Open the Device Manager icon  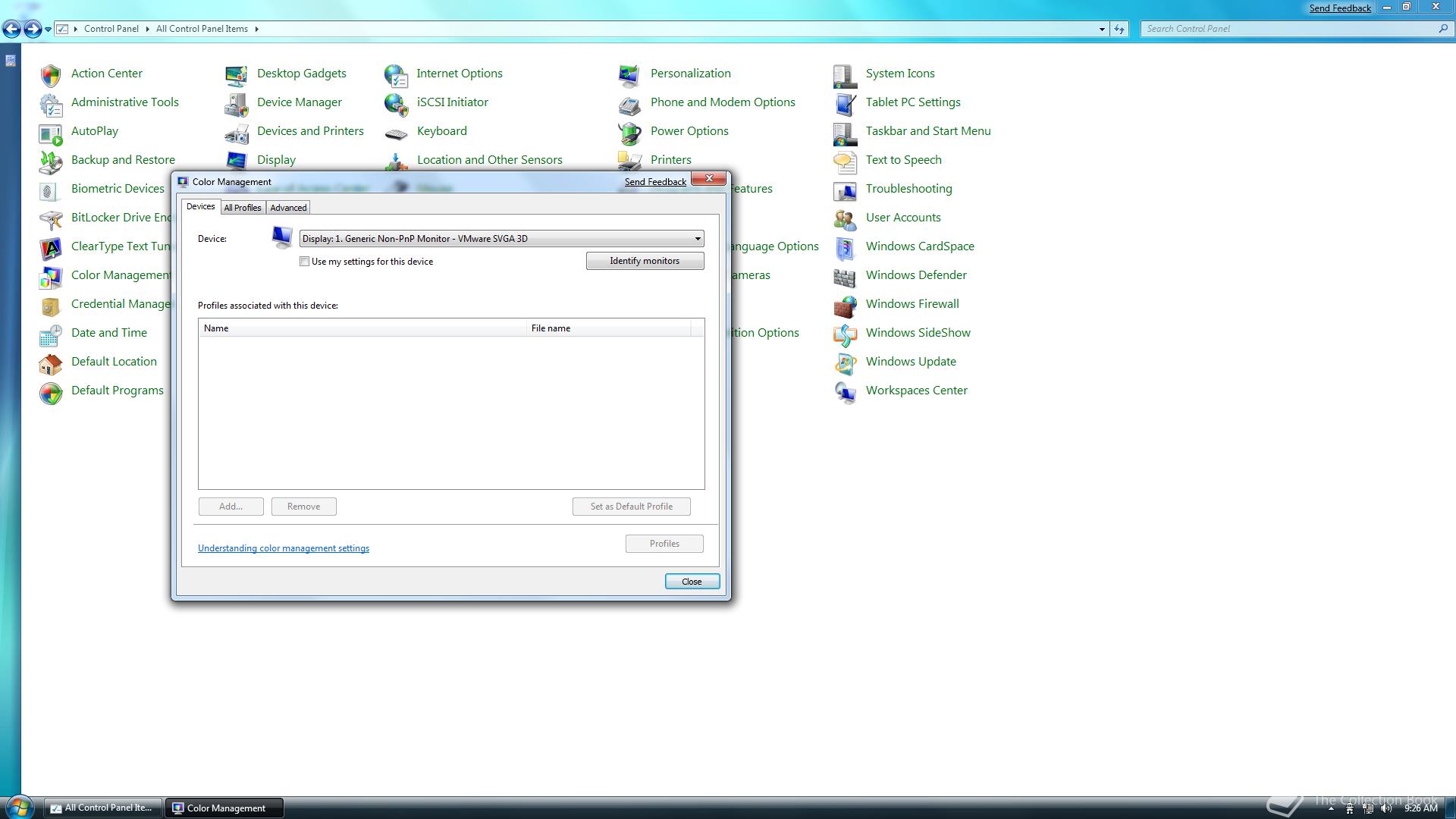point(236,103)
